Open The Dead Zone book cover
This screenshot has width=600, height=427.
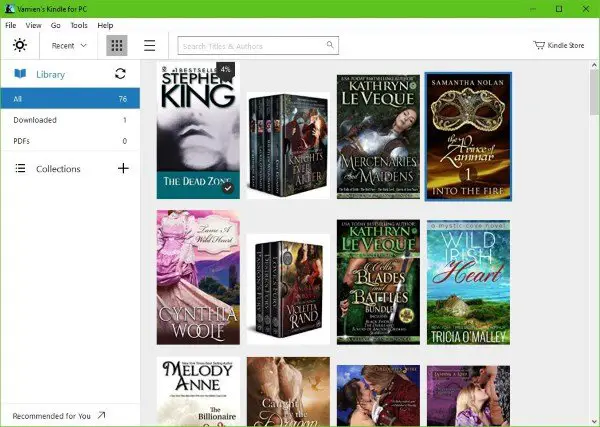(198, 130)
